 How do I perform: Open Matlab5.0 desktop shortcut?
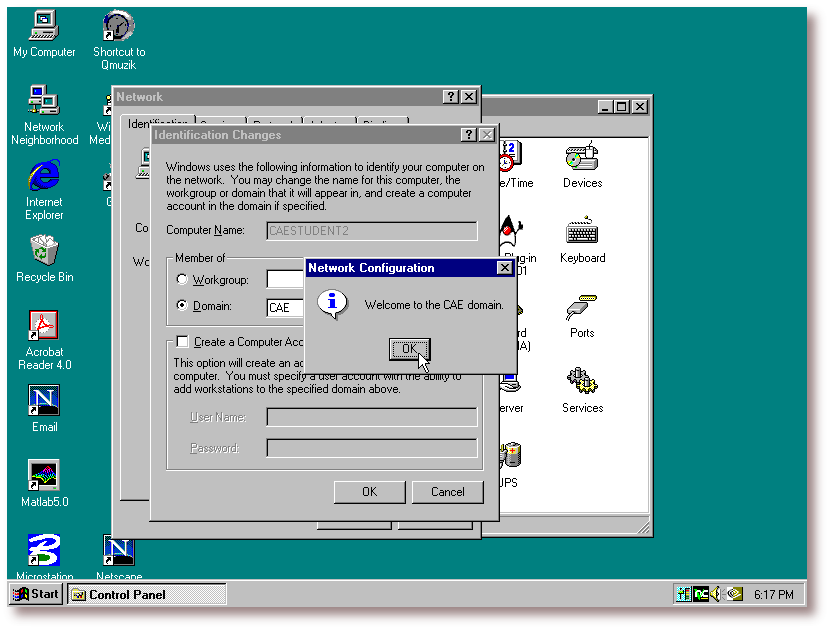pyautogui.click(x=44, y=477)
